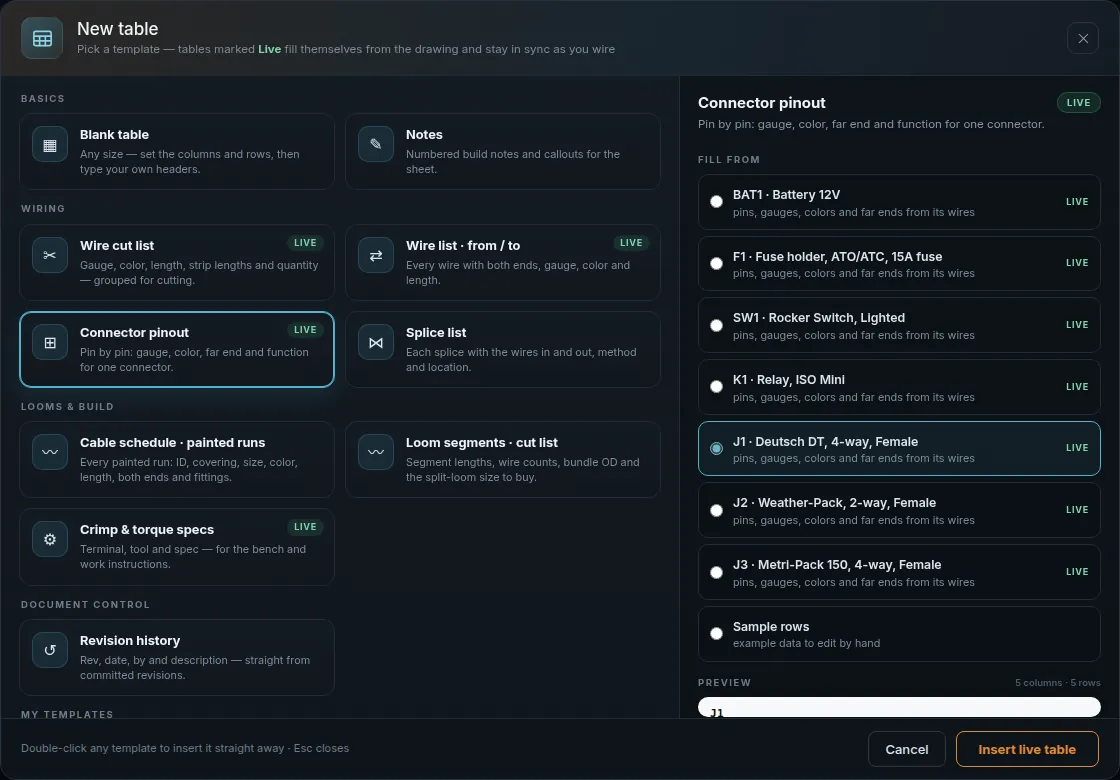Screen dimensions: 1120x780
Task: Click the LIVE label on K1 Relay row
Action: [x=1076, y=387]
